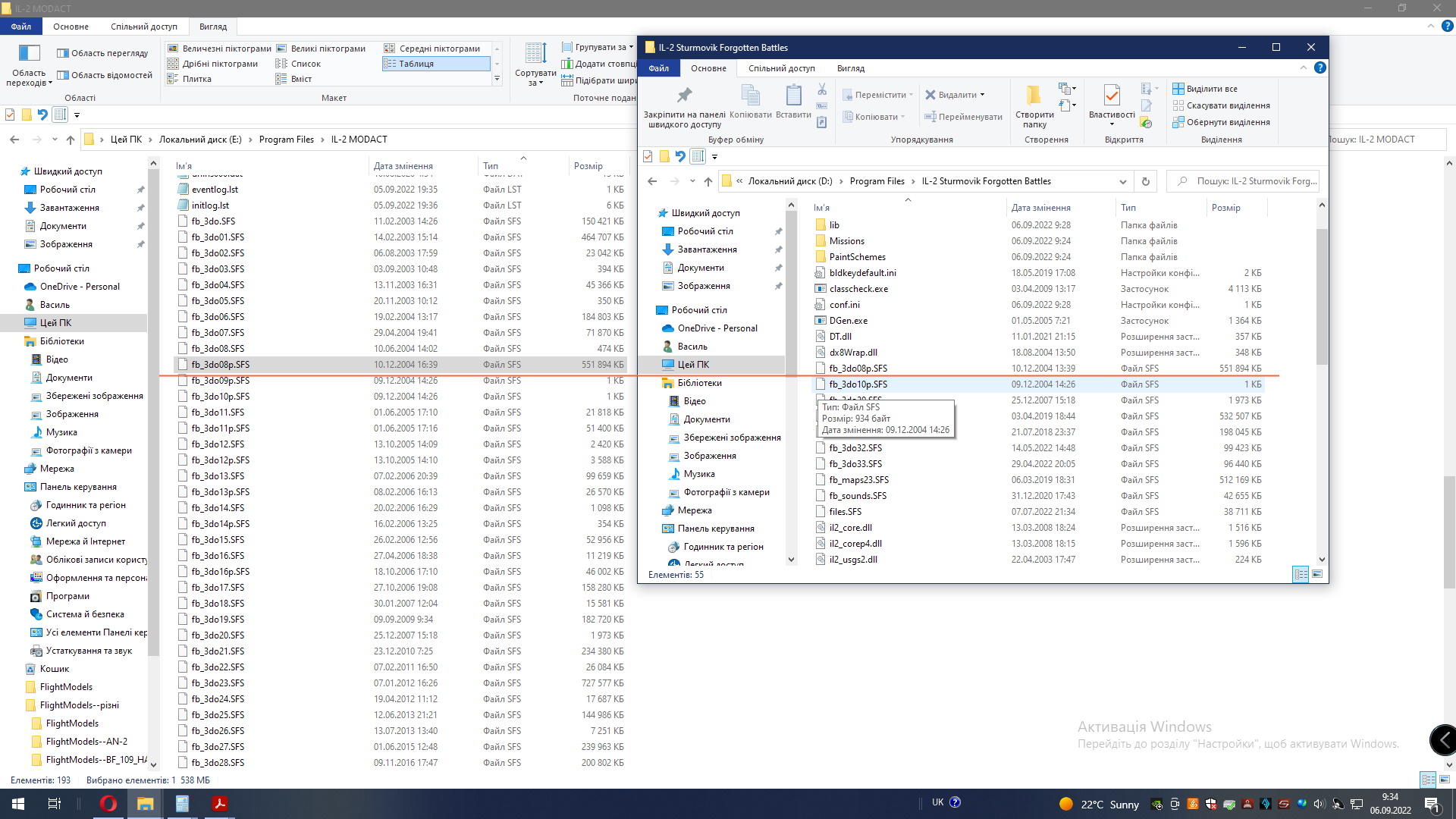This screenshot has height=819, width=1456.
Task: Switch to large thumbnails view at window bottom
Action: coord(1317,575)
